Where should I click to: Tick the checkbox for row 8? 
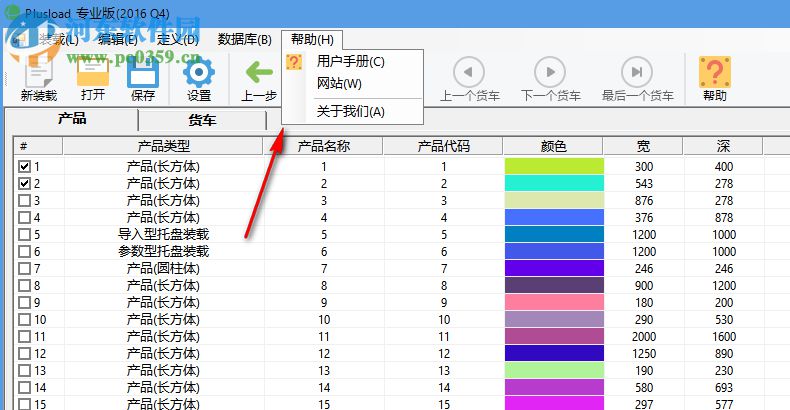(24, 286)
